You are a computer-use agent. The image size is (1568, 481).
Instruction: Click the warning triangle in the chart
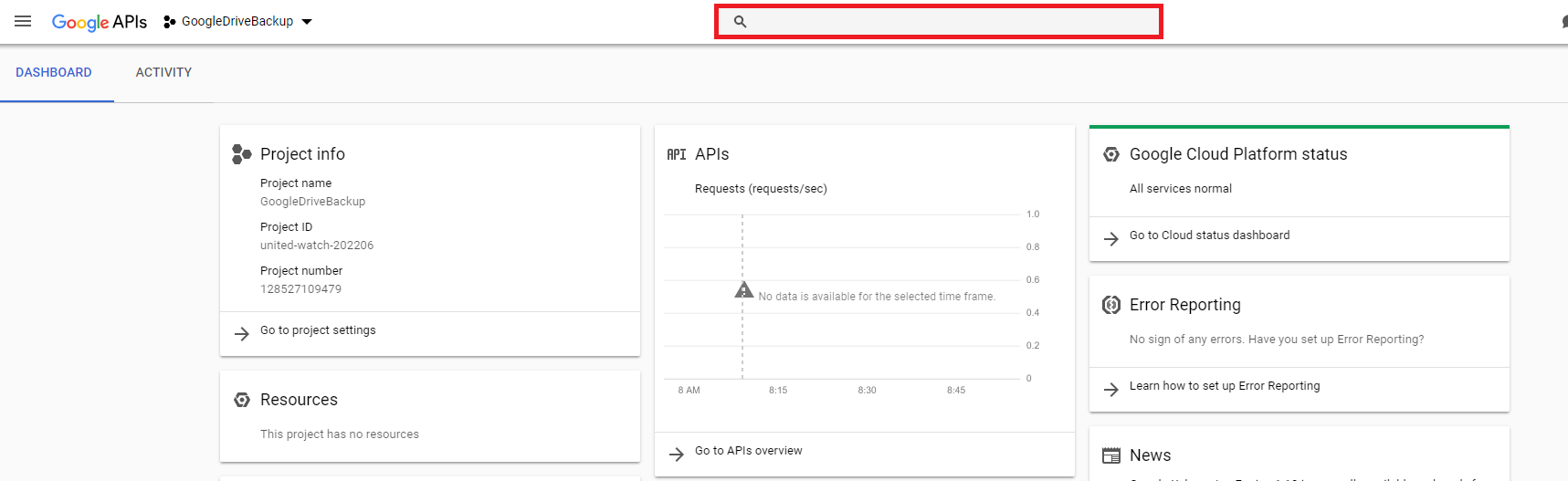point(744,290)
